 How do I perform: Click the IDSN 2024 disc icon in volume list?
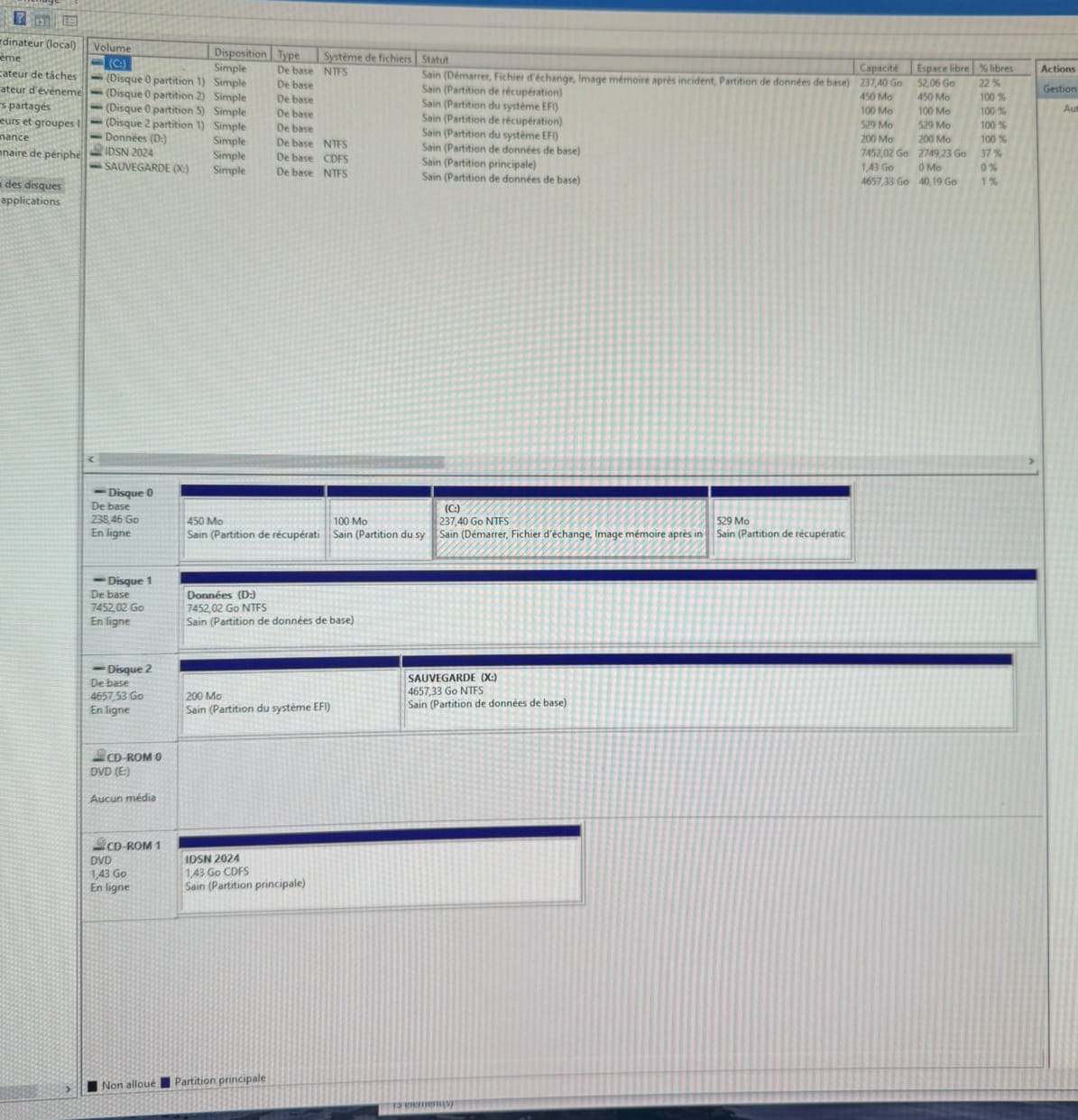(97, 153)
